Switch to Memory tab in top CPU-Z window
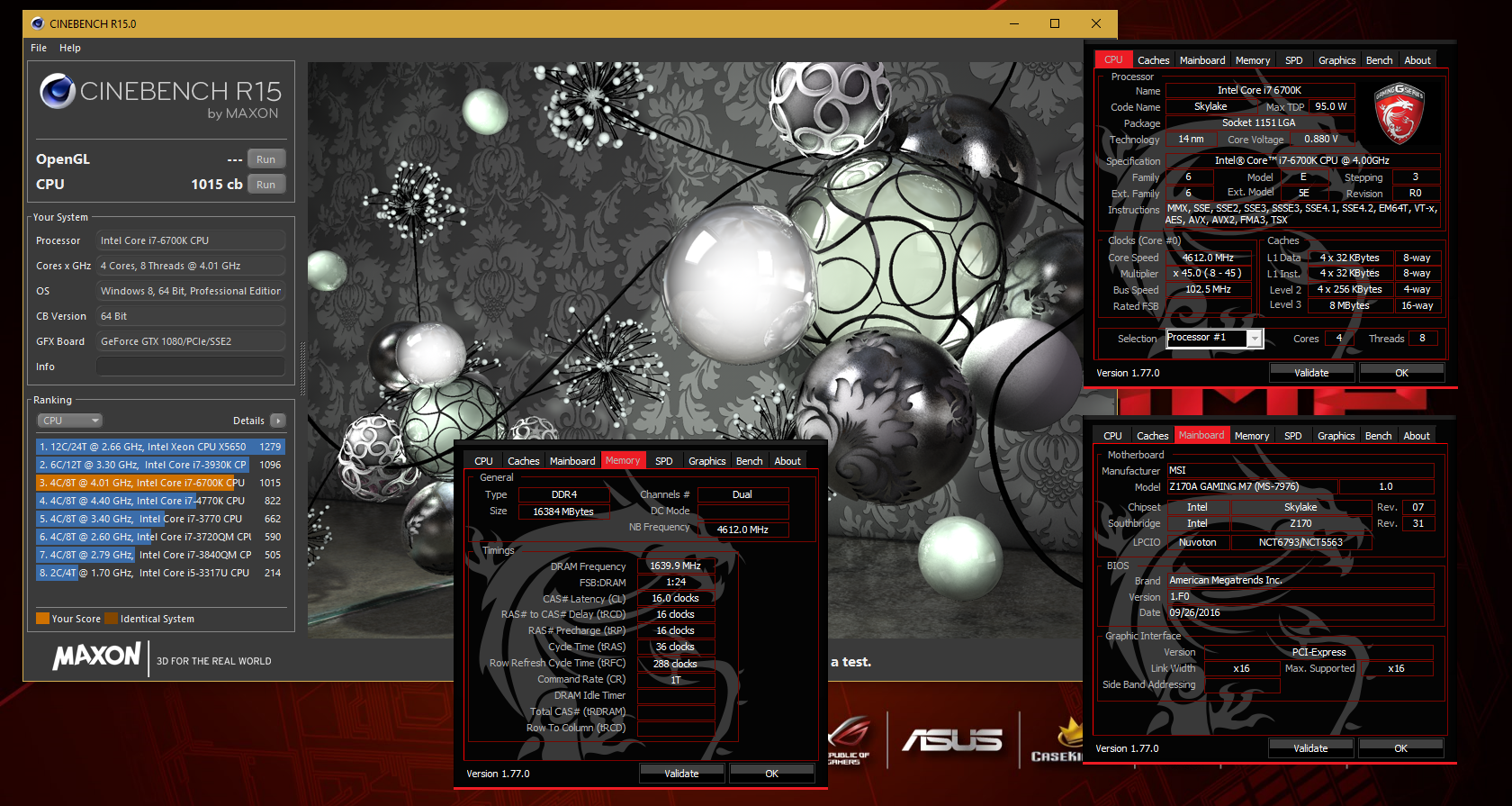Image resolution: width=1512 pixels, height=806 pixels. point(1253,60)
